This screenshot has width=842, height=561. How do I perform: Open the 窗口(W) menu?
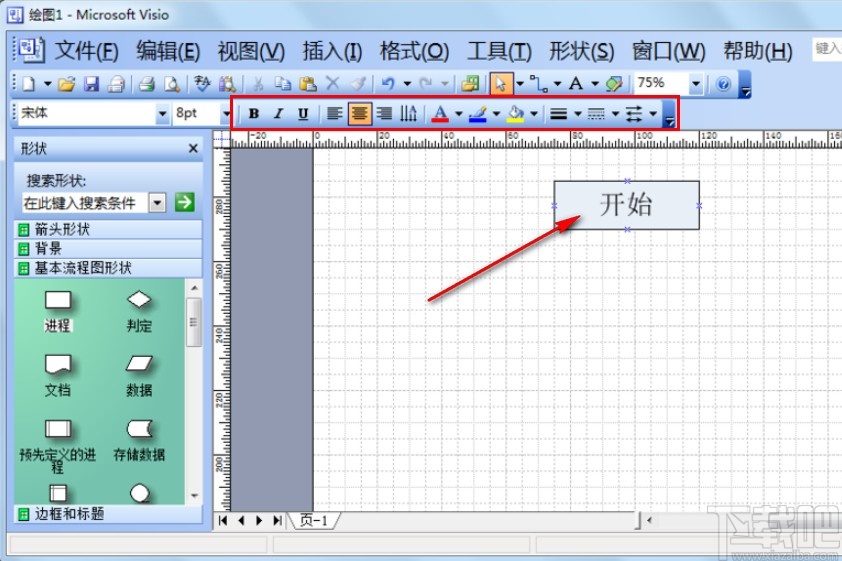point(669,52)
